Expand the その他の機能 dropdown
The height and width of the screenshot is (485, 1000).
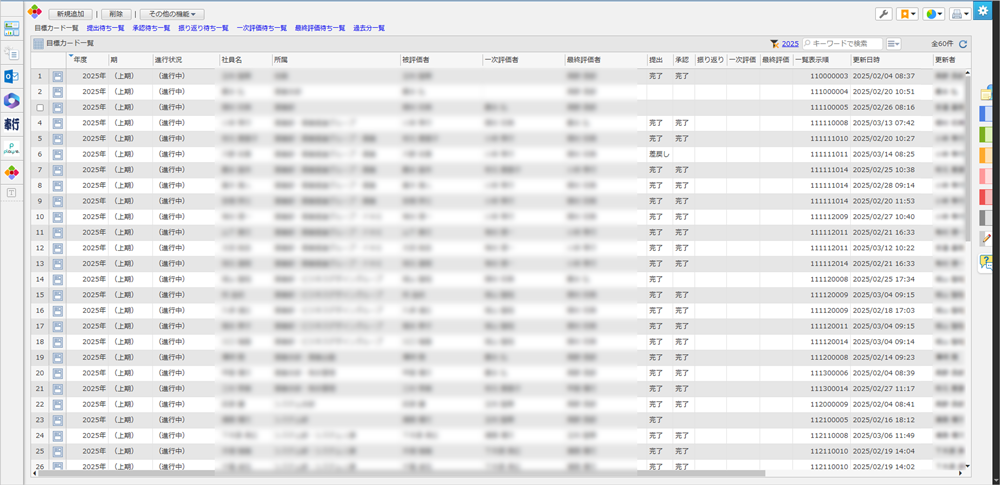tap(172, 14)
